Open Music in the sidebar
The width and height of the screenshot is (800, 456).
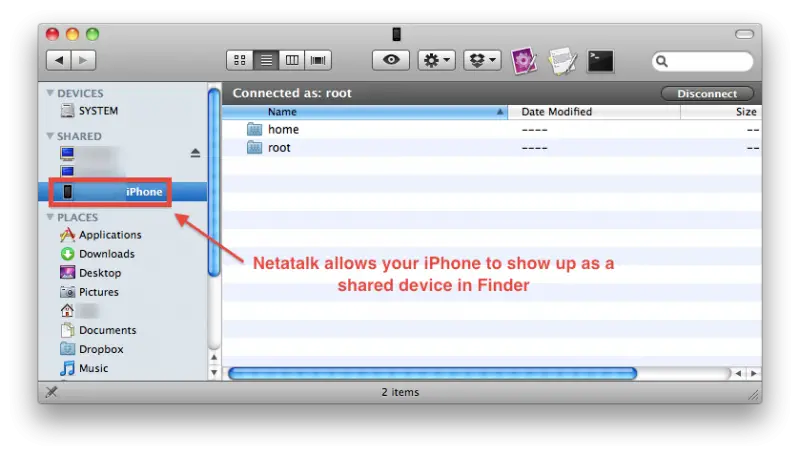click(85, 368)
